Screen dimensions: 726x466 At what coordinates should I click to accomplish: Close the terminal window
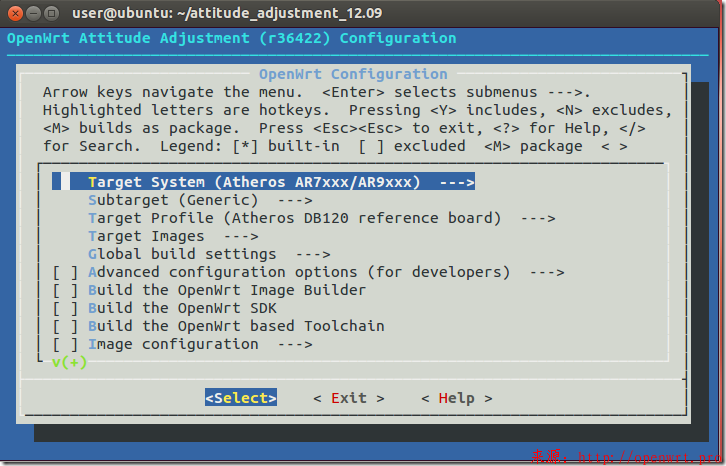(x=15, y=13)
